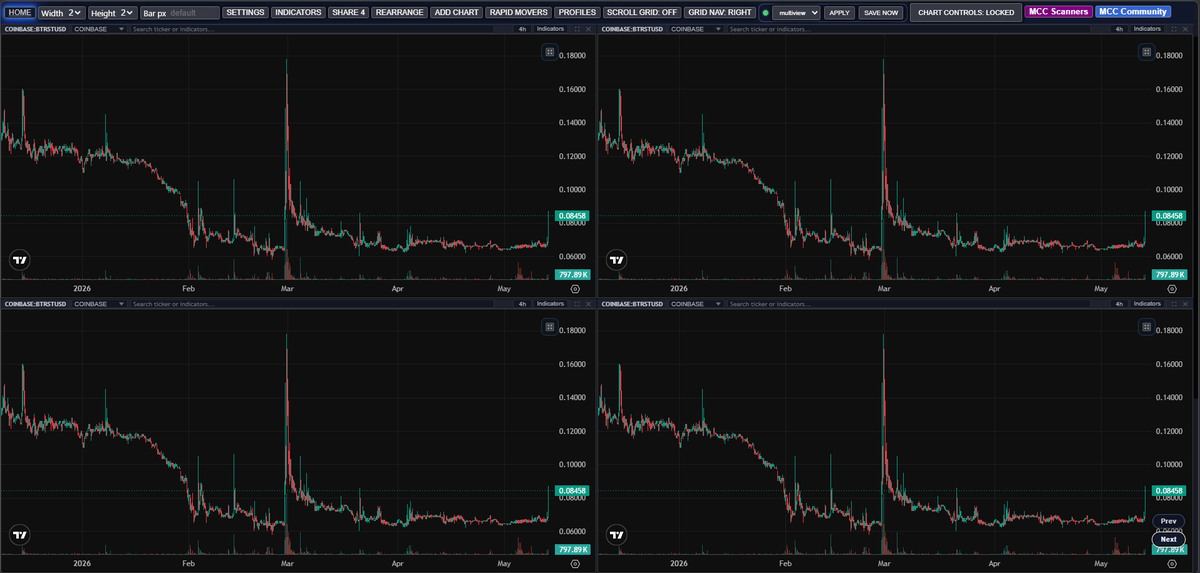The image size is (1200, 573).
Task: Expand COINBASE exchange dropdown in bottom-left chart
Action: pyautogui.click(x=99, y=303)
